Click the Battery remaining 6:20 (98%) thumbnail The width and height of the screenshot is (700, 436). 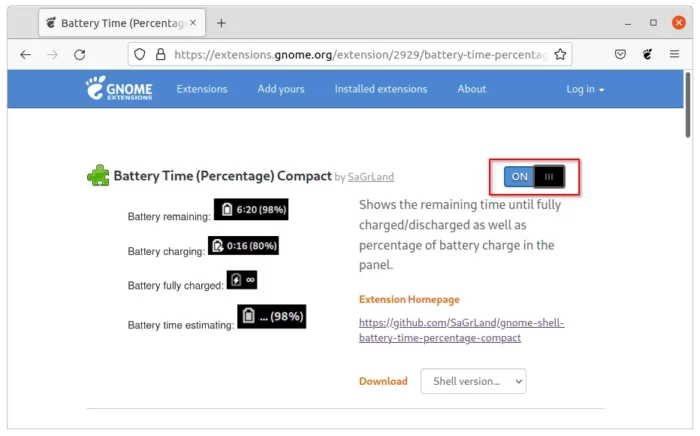(251, 209)
